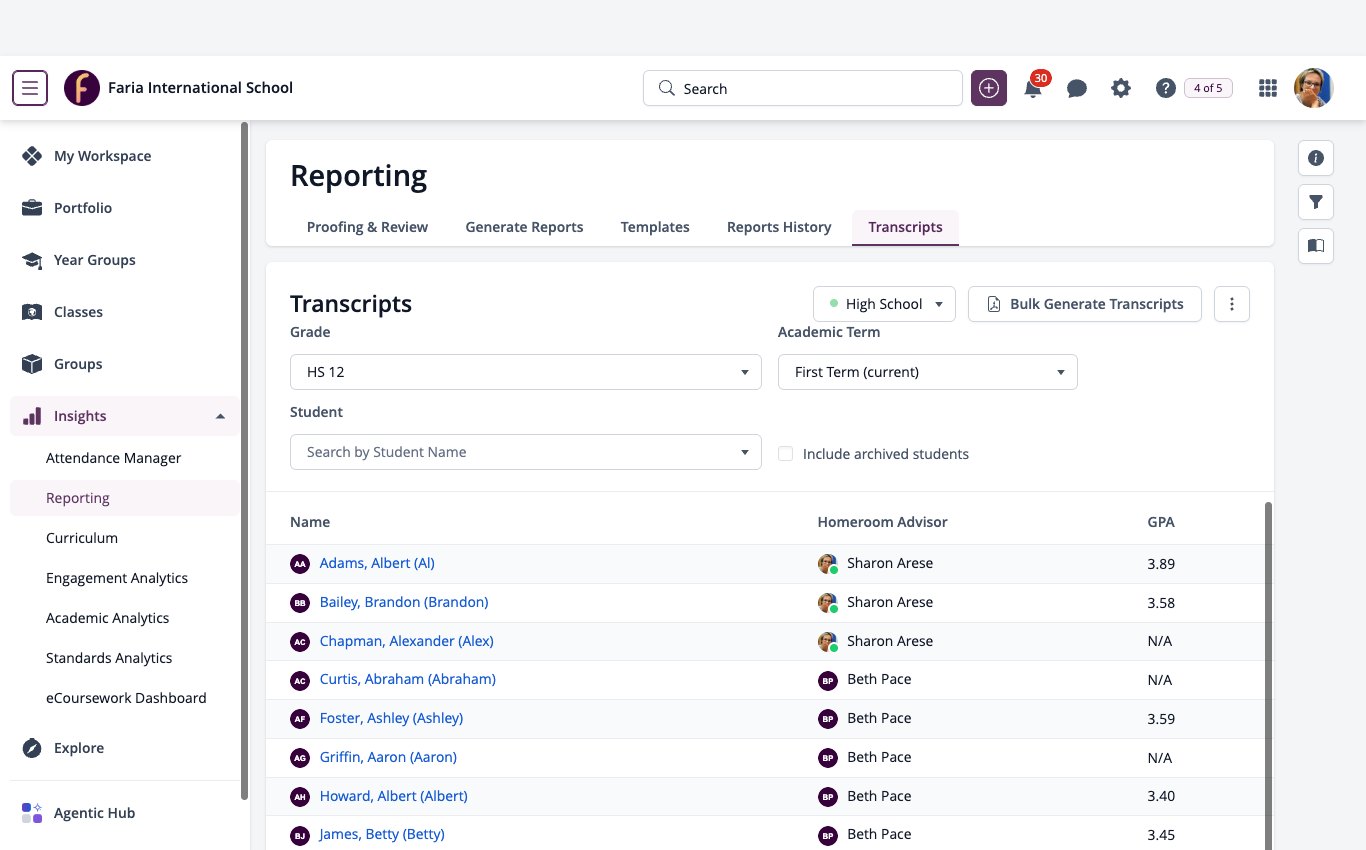Collapse the Insights section
Image resolution: width=1366 pixels, height=850 pixels.
point(124,416)
